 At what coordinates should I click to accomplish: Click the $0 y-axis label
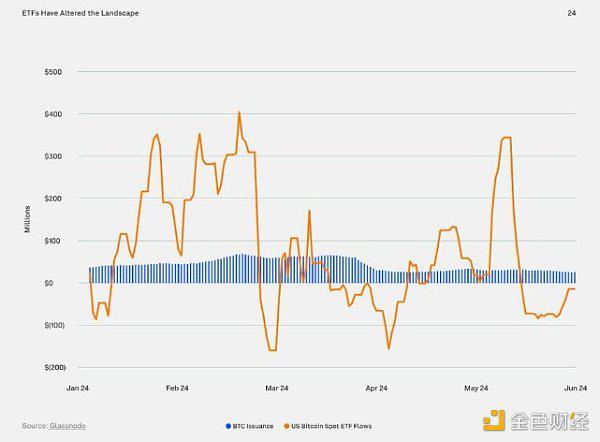pos(57,283)
